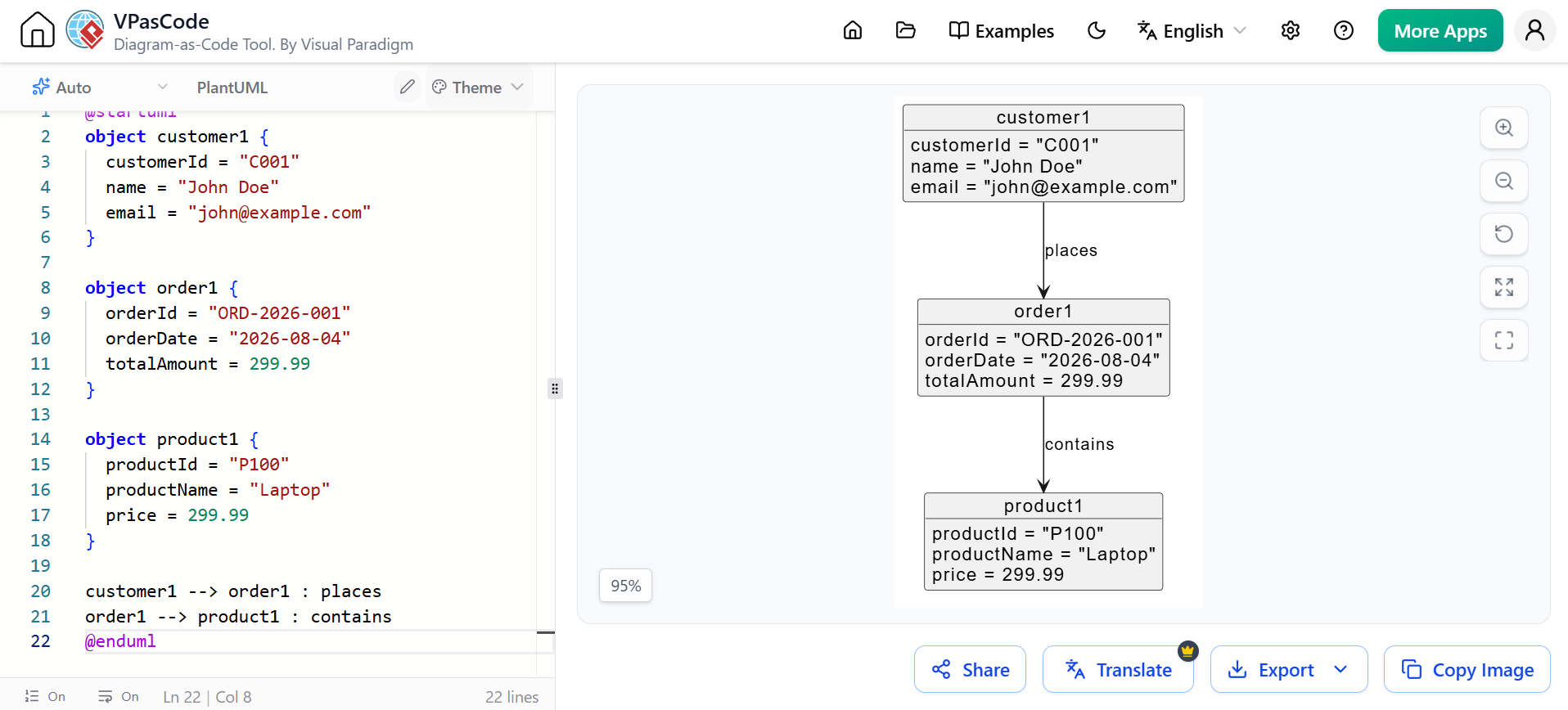The image size is (1568, 710).
Task: Toggle word wrap On in the status bar
Action: point(119,697)
